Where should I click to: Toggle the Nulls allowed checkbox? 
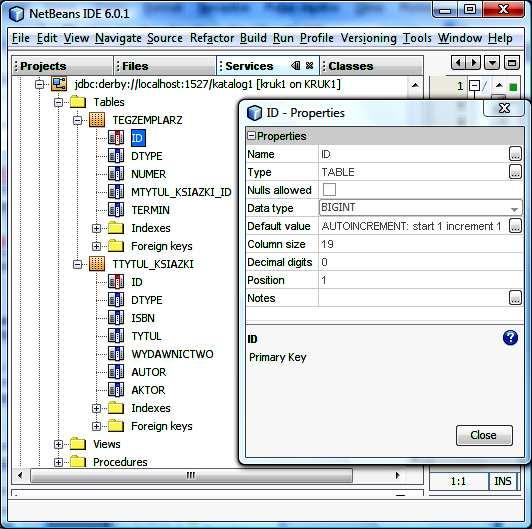[329, 190]
